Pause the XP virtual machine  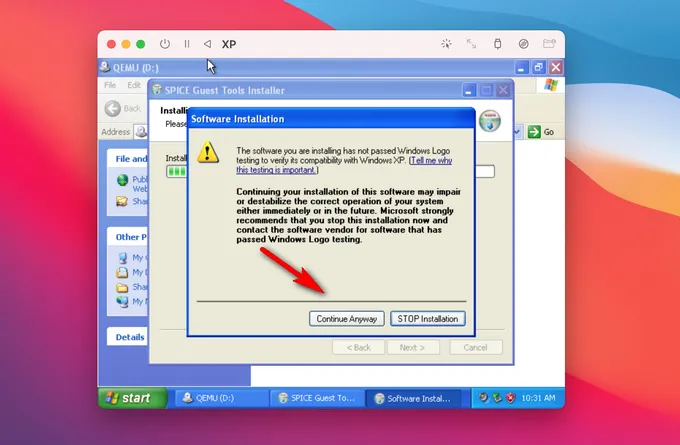click(x=187, y=44)
